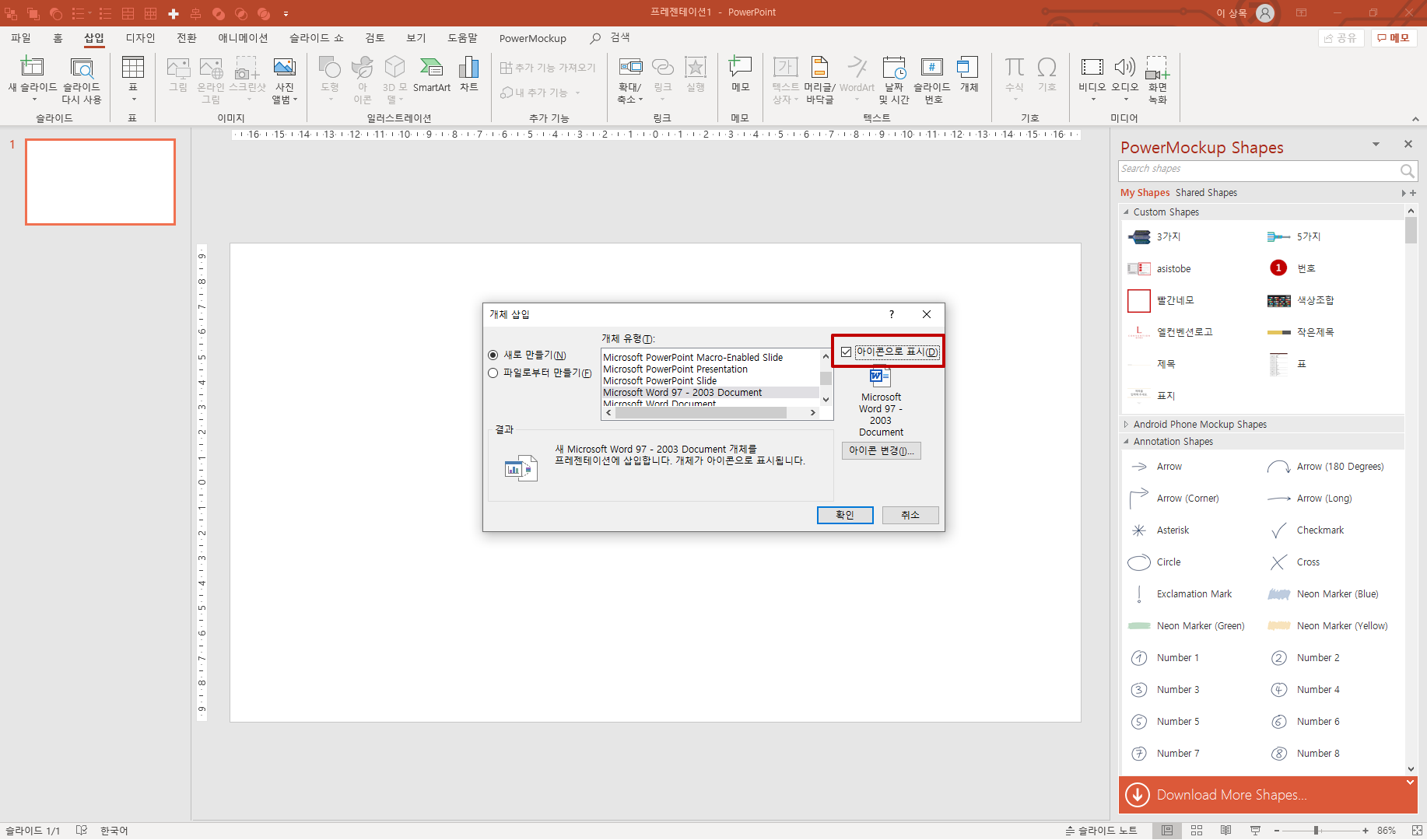
Task: Open the PowerMockup ribbon tab
Action: coord(533,38)
